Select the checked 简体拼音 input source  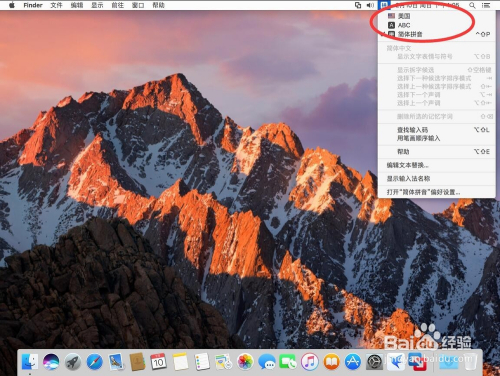point(436,34)
